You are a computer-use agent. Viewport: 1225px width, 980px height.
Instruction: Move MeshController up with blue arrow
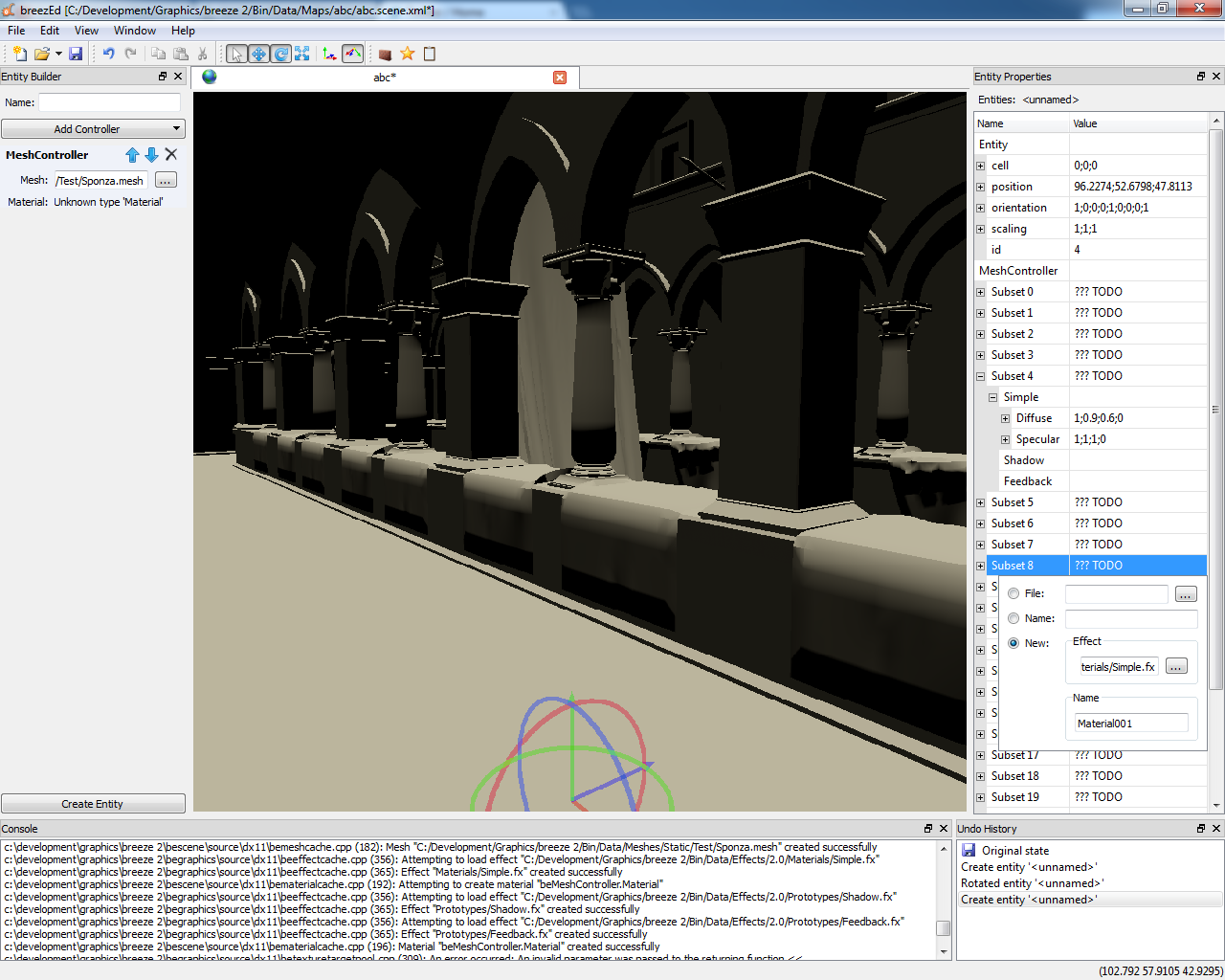click(132, 155)
